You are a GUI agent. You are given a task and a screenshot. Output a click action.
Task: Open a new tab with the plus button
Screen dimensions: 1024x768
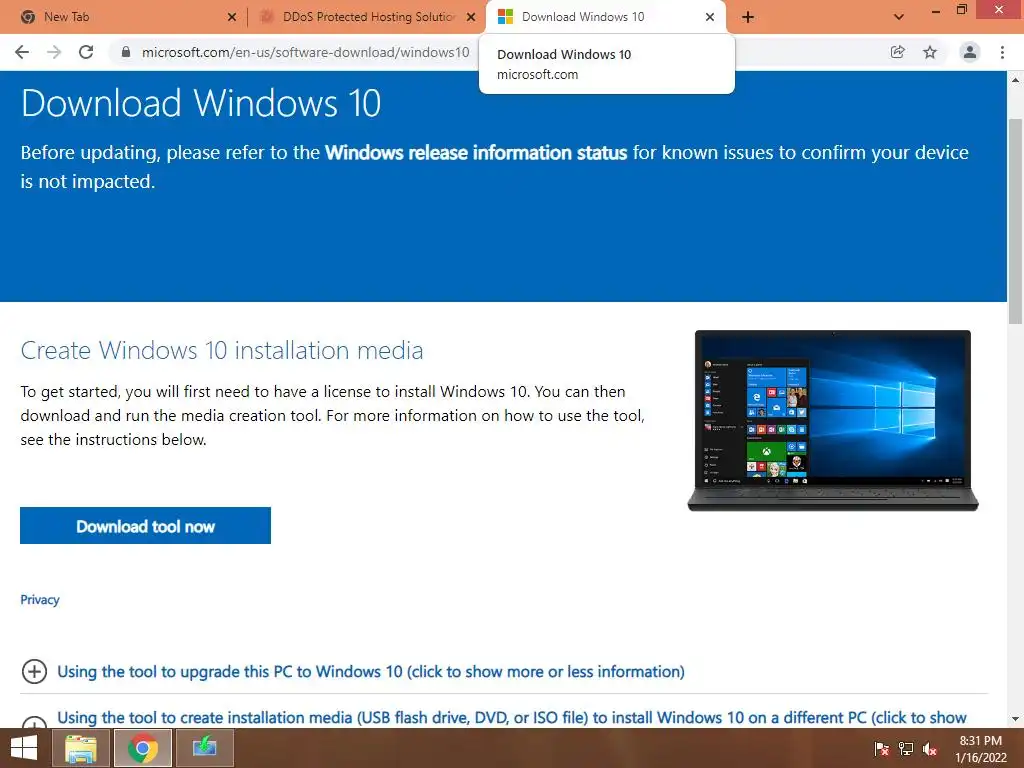pyautogui.click(x=748, y=18)
